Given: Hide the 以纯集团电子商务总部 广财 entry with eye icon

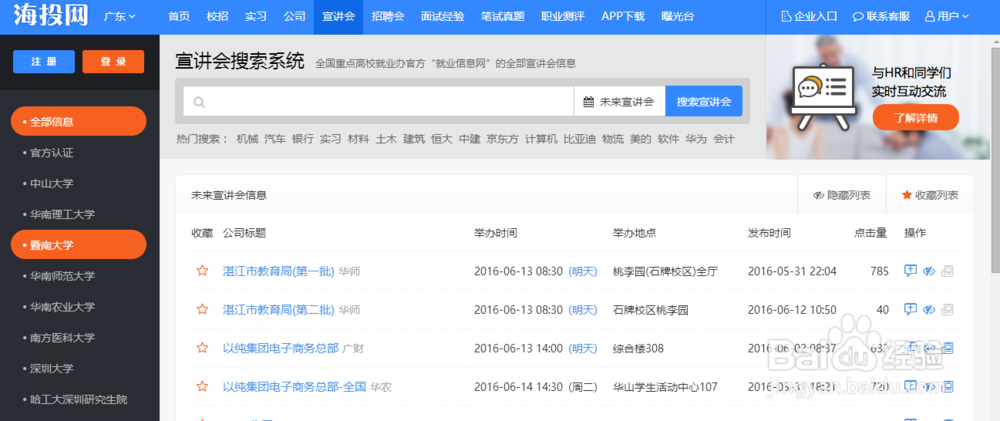Looking at the screenshot, I should pos(929,348).
